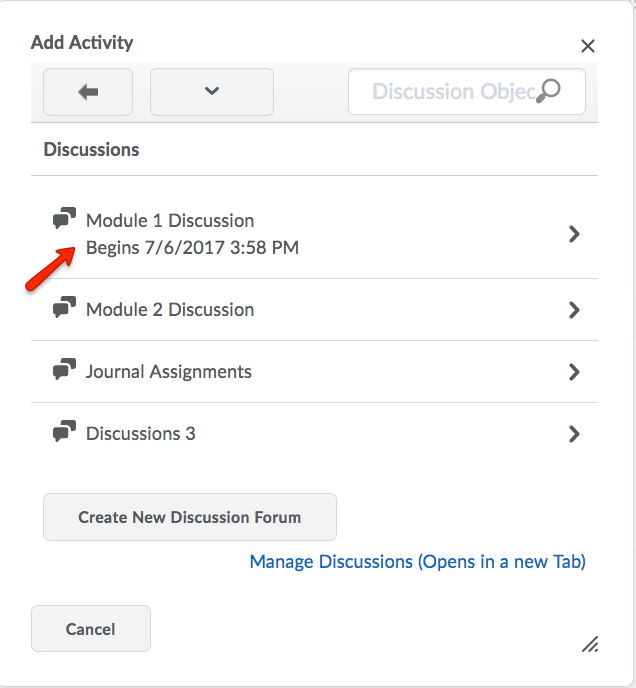The height and width of the screenshot is (688, 636).
Task: Expand Discussions 3 right chevron
Action: coord(574,434)
